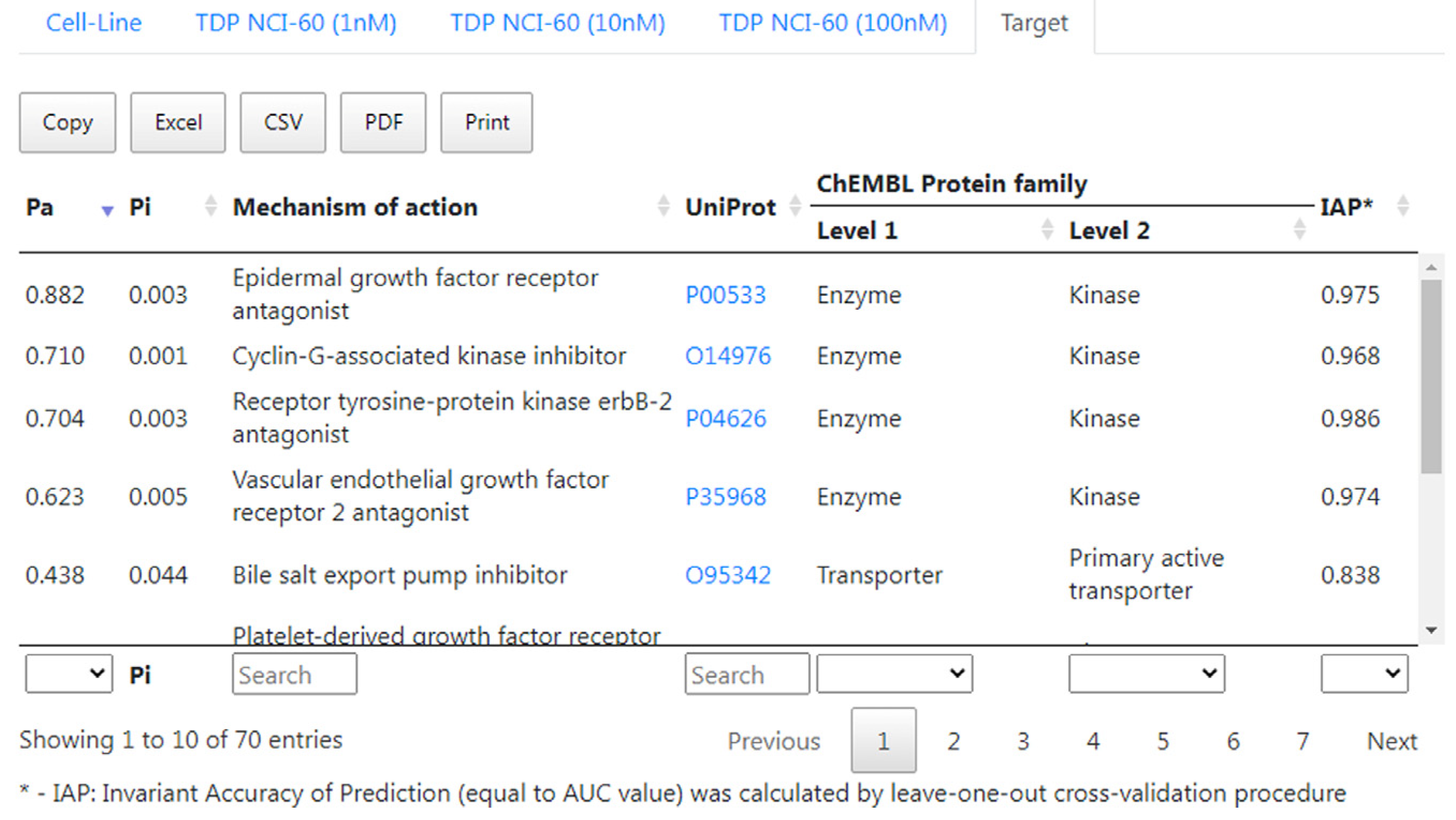Click the Mechanism of action search field
The width and height of the screenshot is (1456, 820).
pyautogui.click(x=295, y=674)
